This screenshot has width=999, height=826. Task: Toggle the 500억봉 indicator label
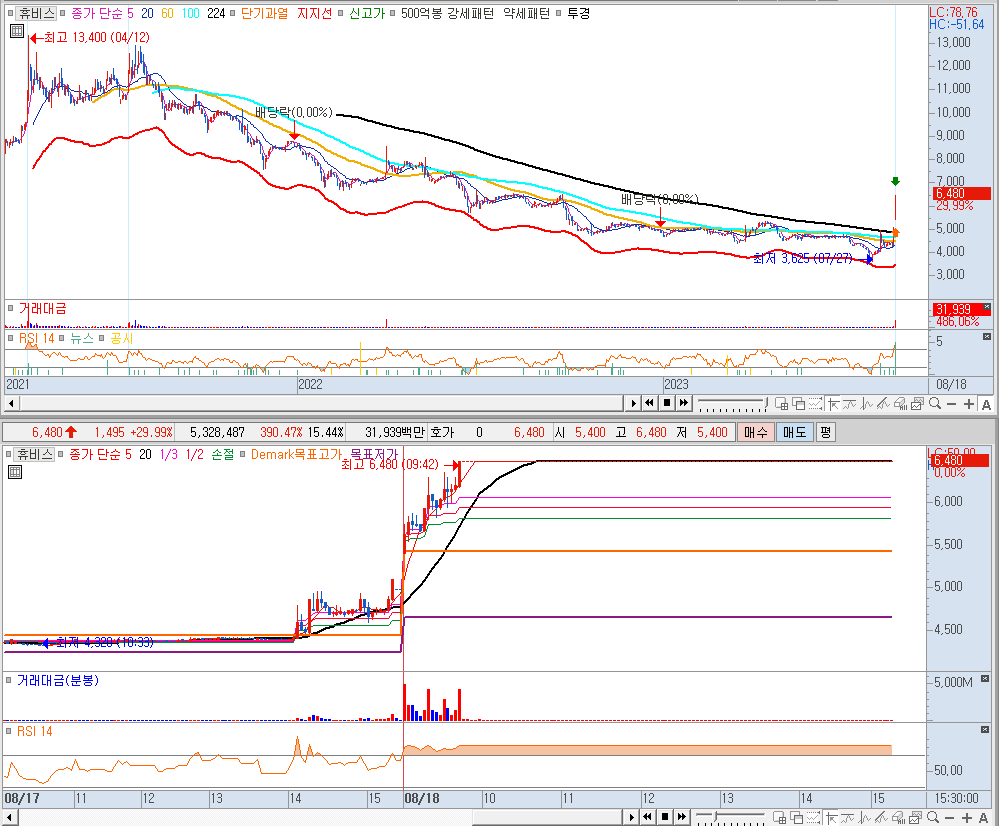tap(420, 13)
